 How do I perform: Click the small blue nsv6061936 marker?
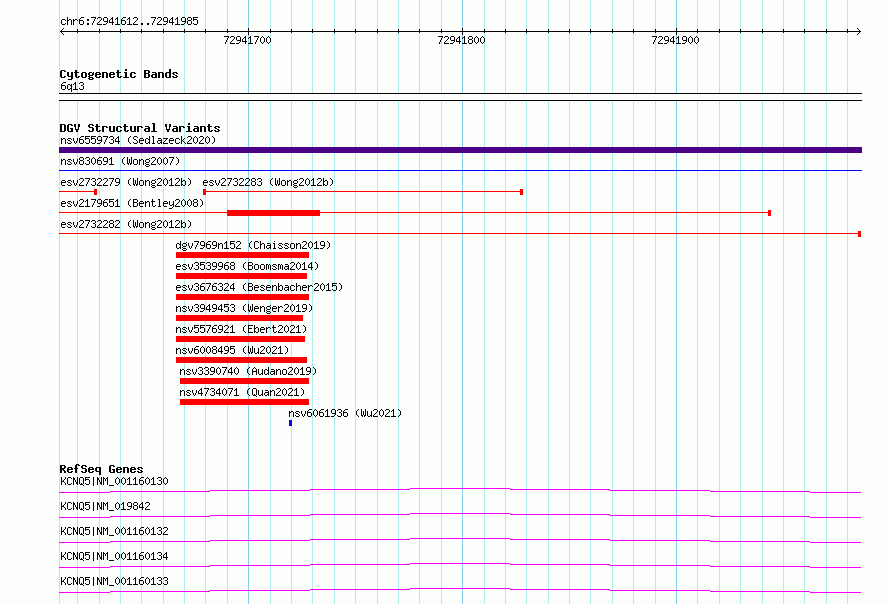point(291,423)
